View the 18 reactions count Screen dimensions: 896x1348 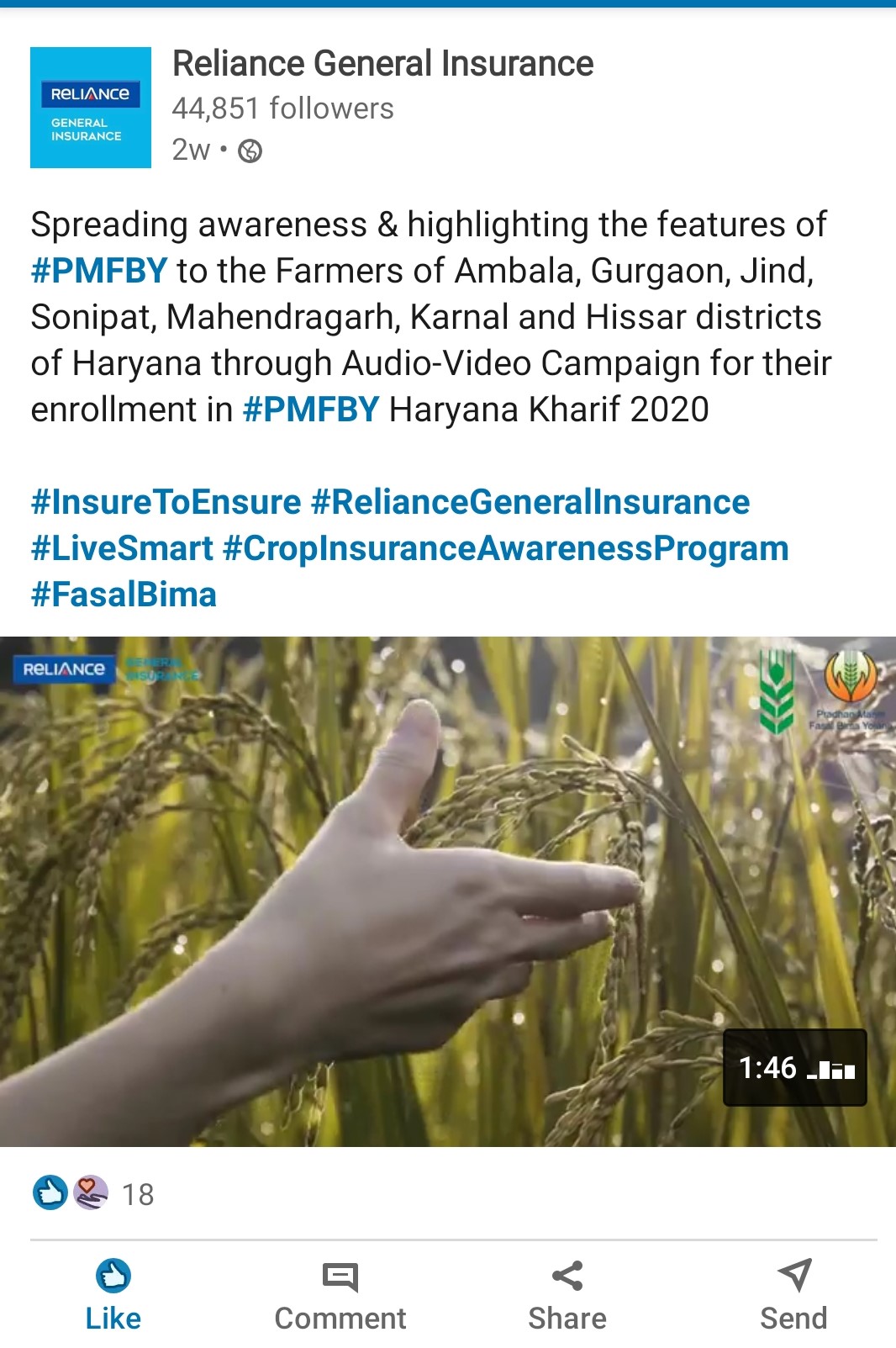coord(138,1195)
